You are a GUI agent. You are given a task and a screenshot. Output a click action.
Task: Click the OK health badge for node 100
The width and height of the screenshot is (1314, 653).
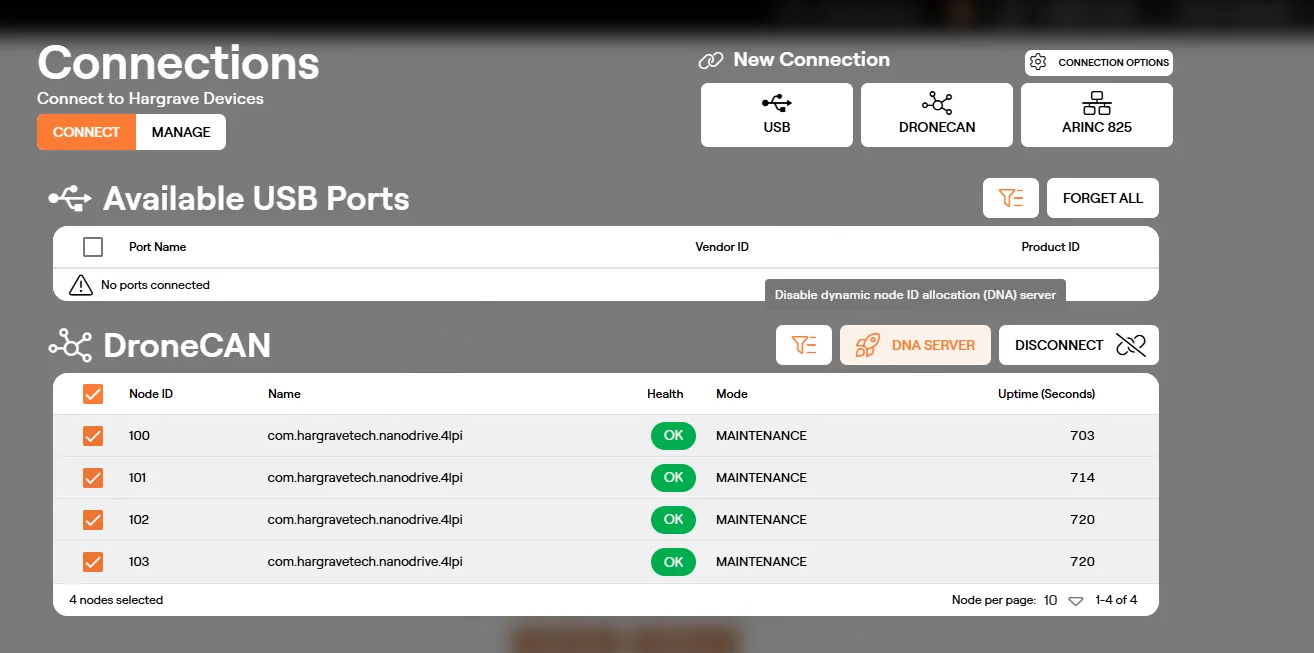tap(673, 436)
